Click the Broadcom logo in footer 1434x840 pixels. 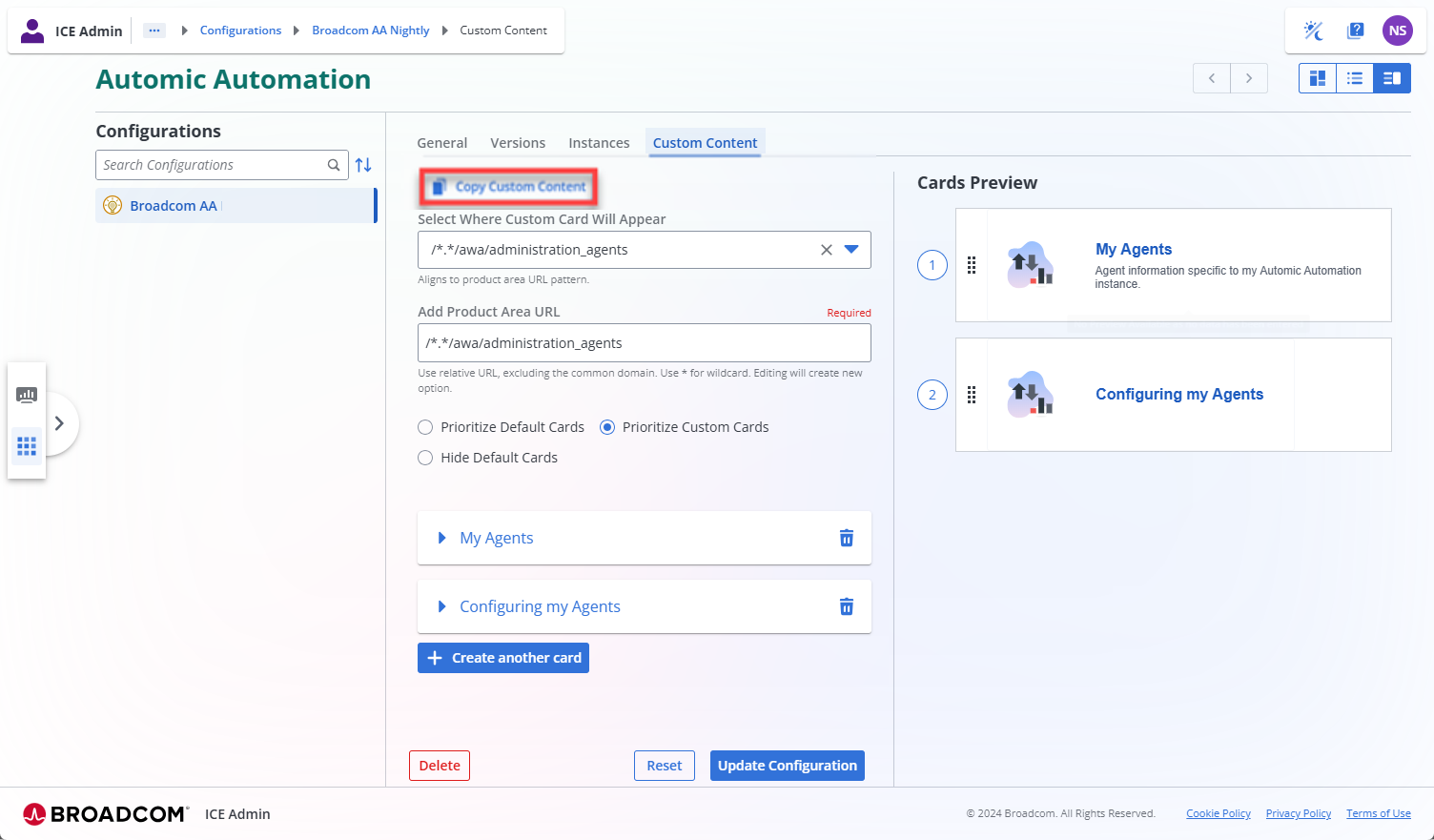coord(105,813)
